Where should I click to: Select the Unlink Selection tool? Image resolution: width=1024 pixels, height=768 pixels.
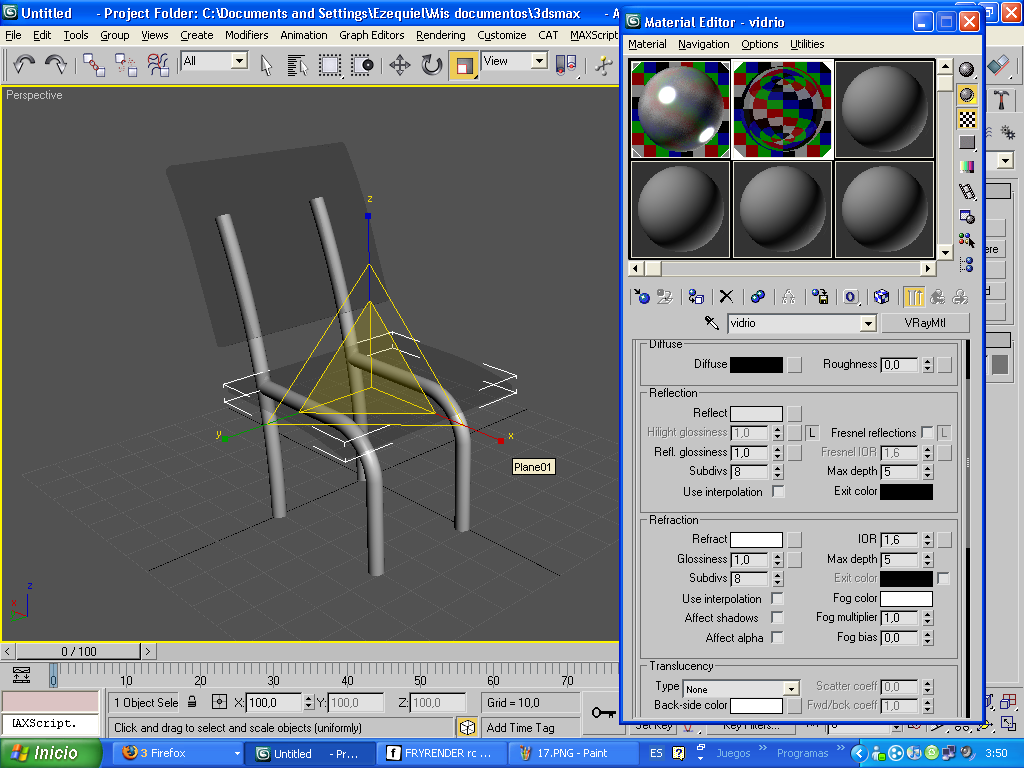(x=125, y=65)
